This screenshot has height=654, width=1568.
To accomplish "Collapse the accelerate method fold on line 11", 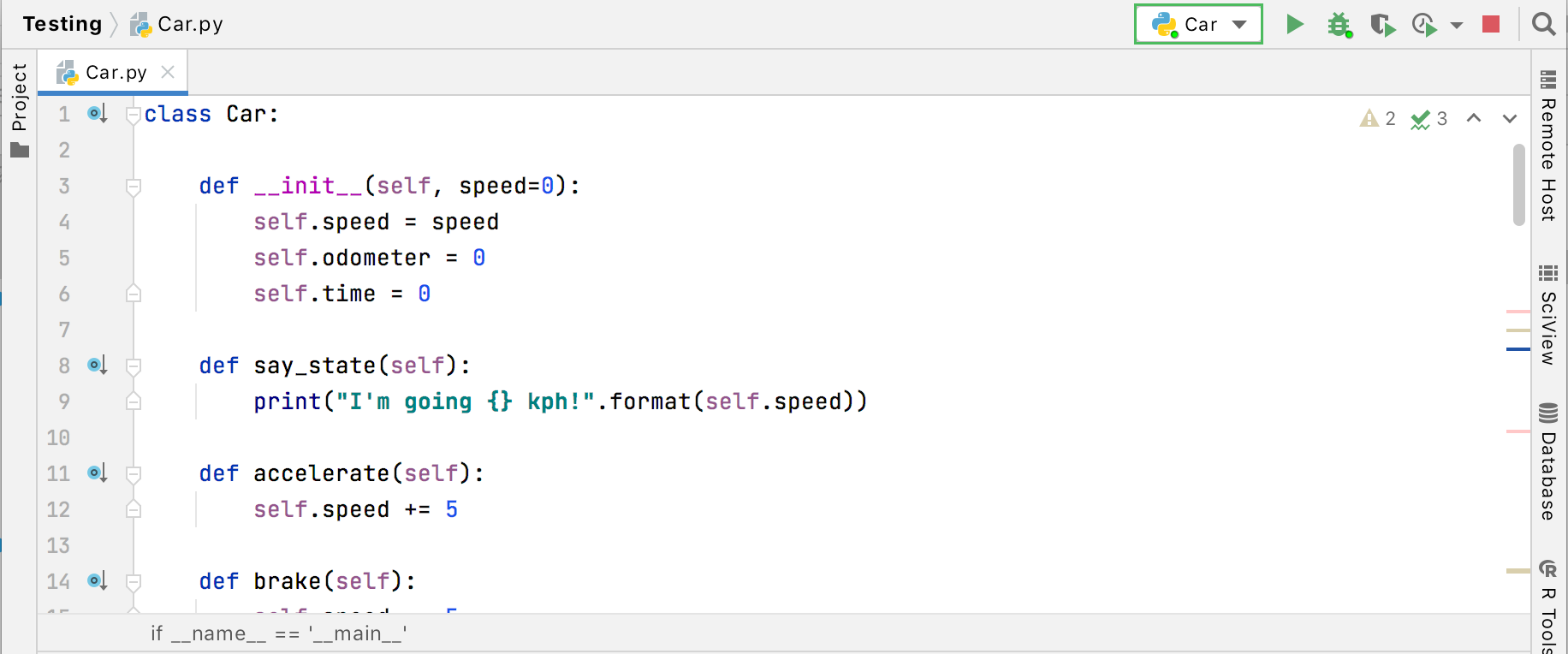I will pos(133,474).
